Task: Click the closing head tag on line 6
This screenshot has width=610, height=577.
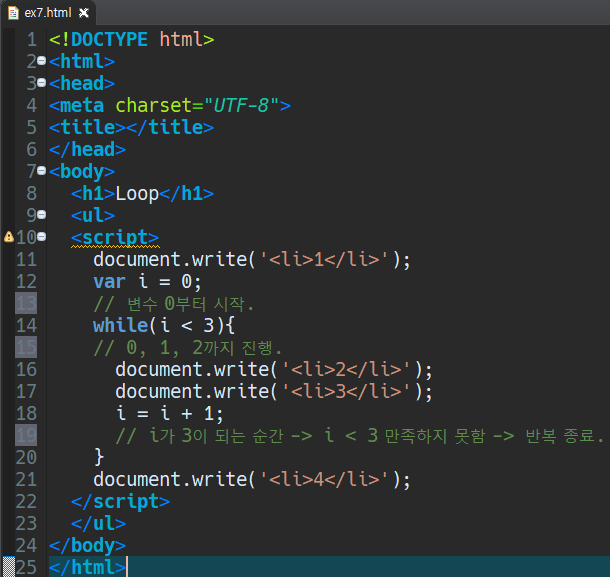Action: click(87, 150)
